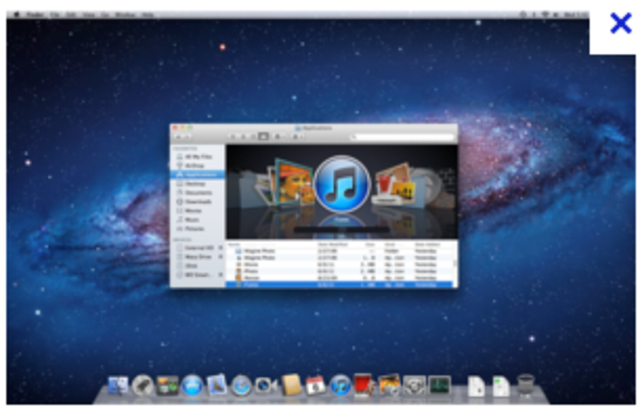
Task: Sort by the Date Modified column header
Action: point(333,244)
